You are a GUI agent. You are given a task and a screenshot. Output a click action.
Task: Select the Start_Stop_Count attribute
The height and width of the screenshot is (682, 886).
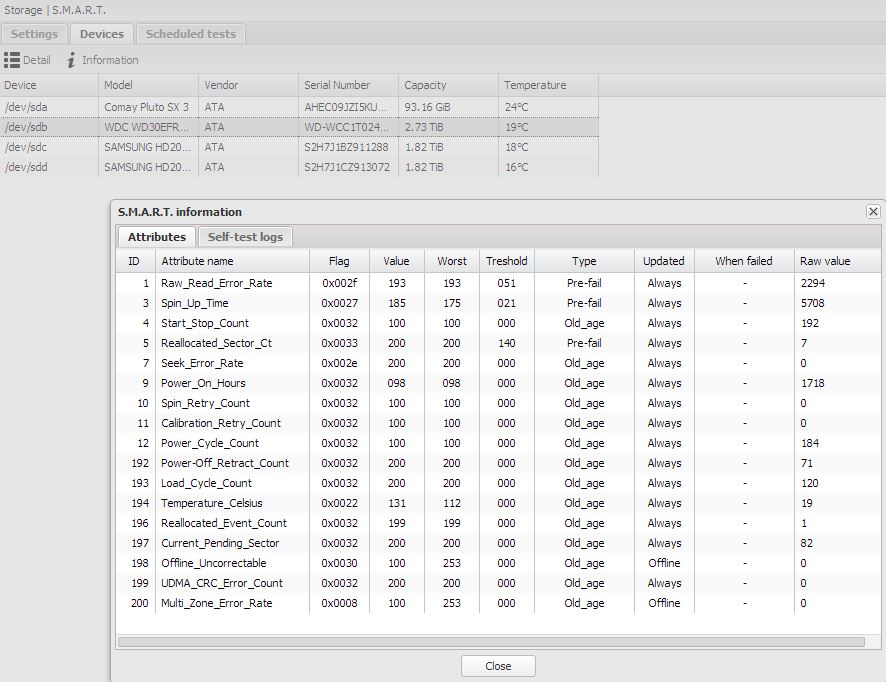pyautogui.click(x=498, y=323)
